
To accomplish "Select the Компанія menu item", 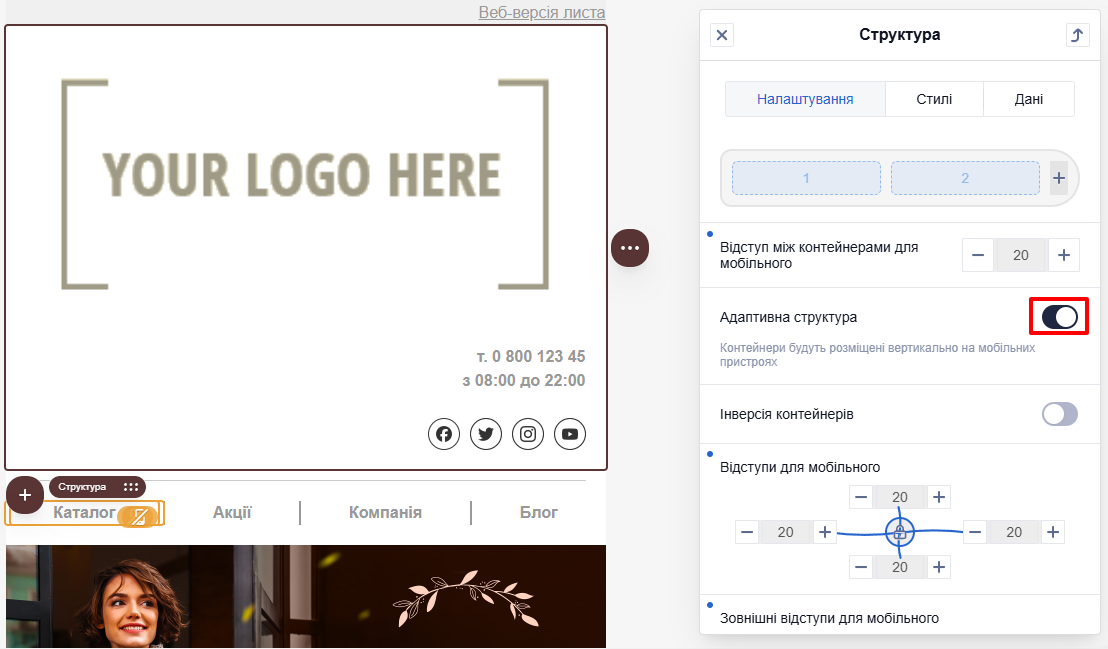I will click(x=385, y=513).
